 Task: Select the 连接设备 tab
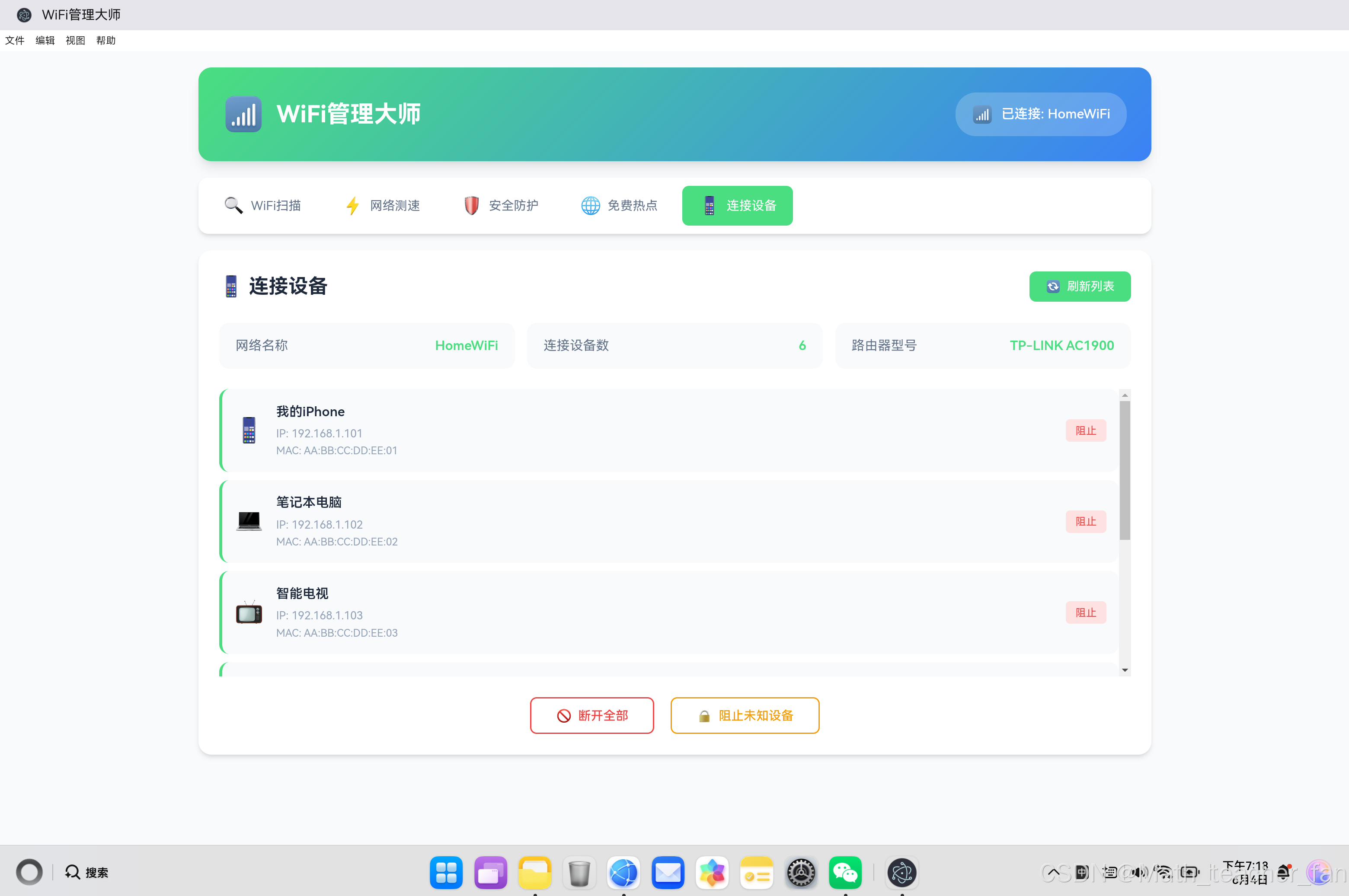737,206
